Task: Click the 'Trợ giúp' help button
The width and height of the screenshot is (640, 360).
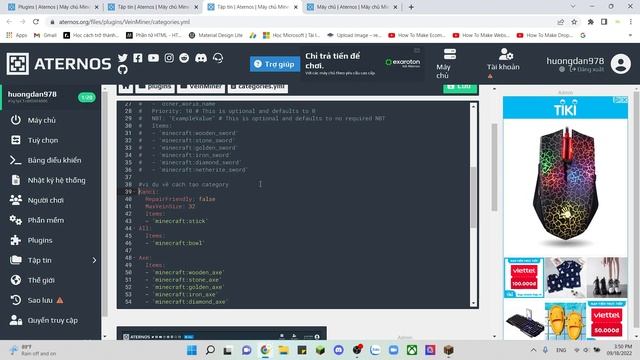Action: [275, 64]
